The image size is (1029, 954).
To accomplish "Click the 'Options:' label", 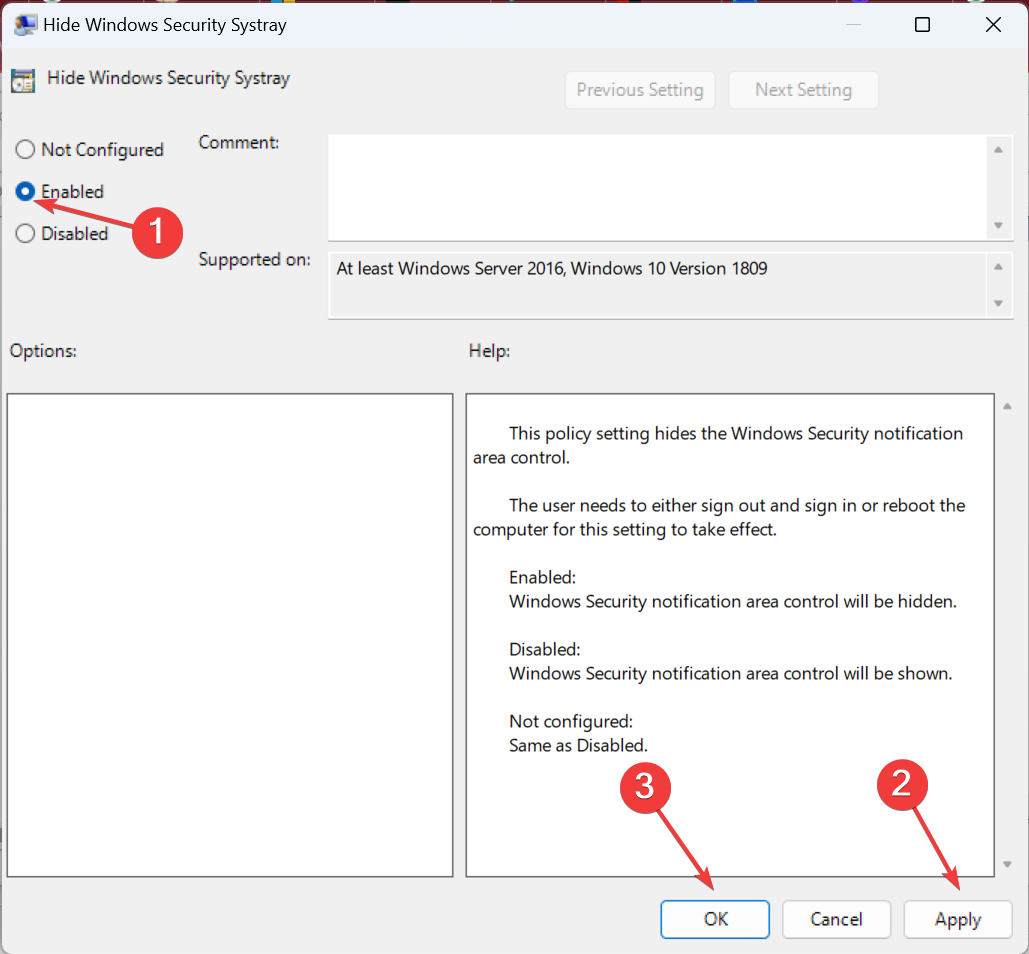I will click(43, 350).
